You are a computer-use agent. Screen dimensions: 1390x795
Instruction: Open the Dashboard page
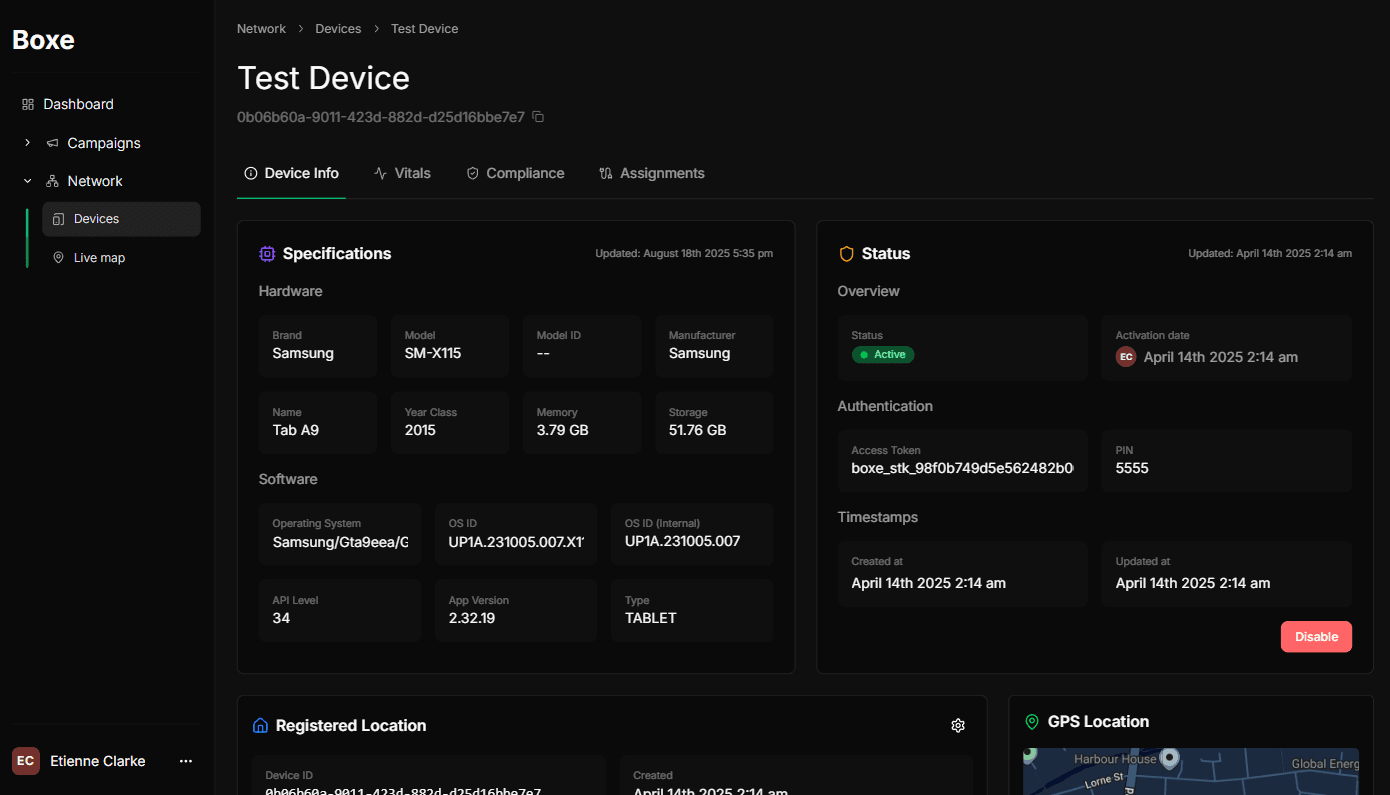tap(78, 104)
